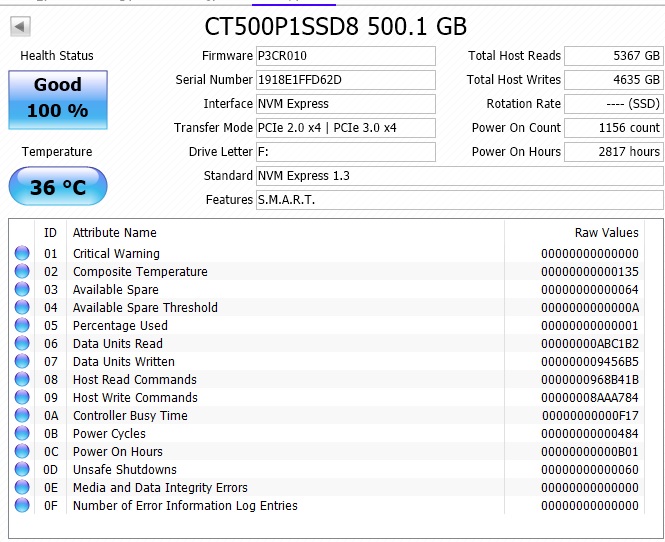Click the status orb for Available Spare Threshold
Image resolution: width=665 pixels, height=542 pixels.
(x=22, y=307)
